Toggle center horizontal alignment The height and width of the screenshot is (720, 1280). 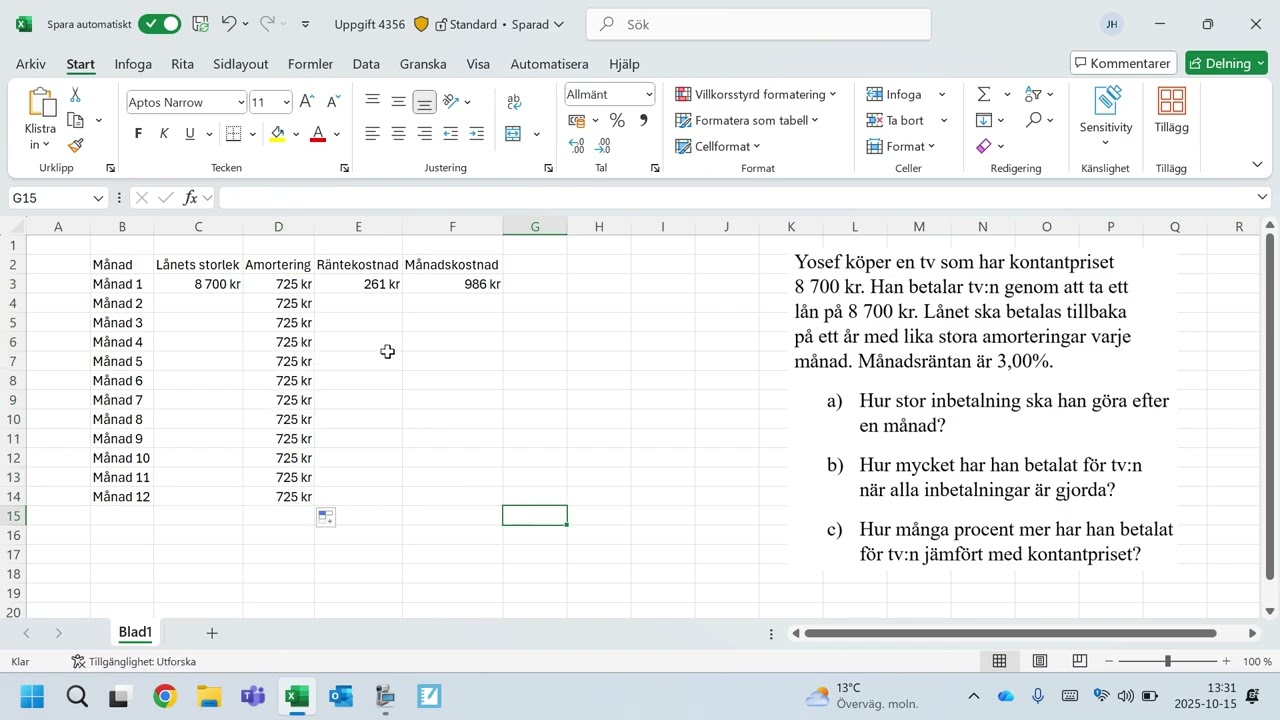coord(398,134)
